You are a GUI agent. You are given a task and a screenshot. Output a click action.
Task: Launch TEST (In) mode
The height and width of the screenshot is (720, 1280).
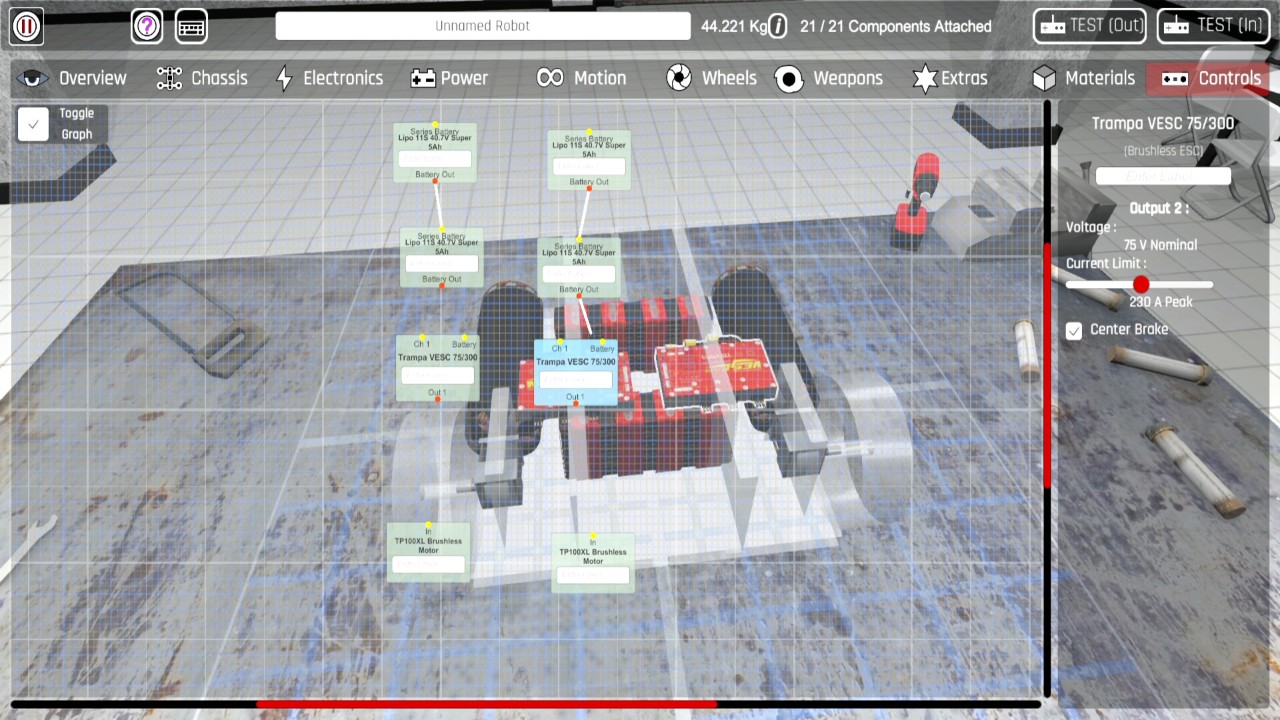point(1213,26)
